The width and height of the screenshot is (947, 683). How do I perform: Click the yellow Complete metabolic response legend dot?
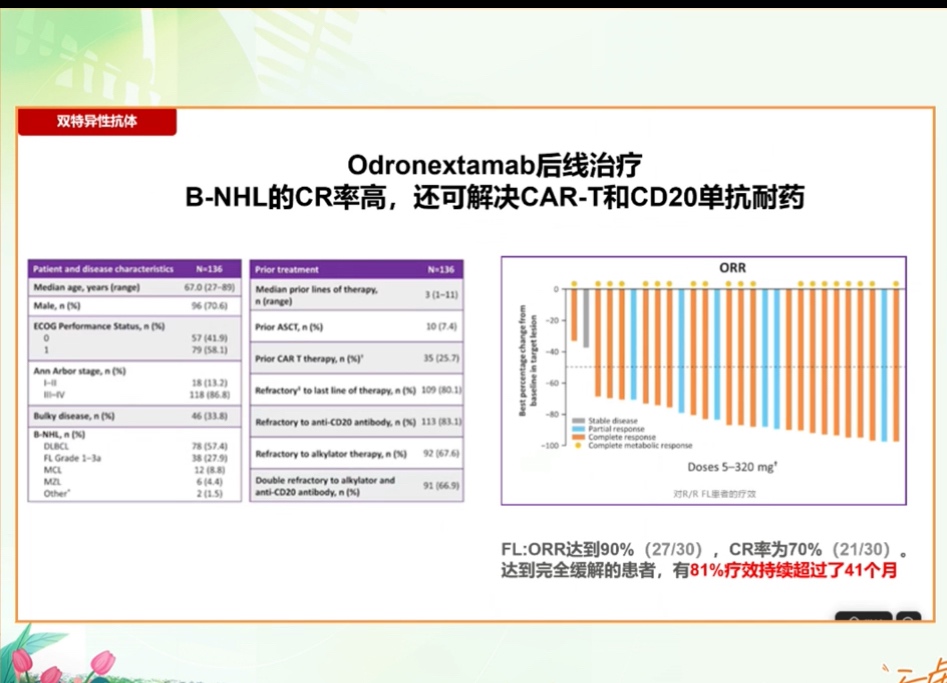pos(577,446)
